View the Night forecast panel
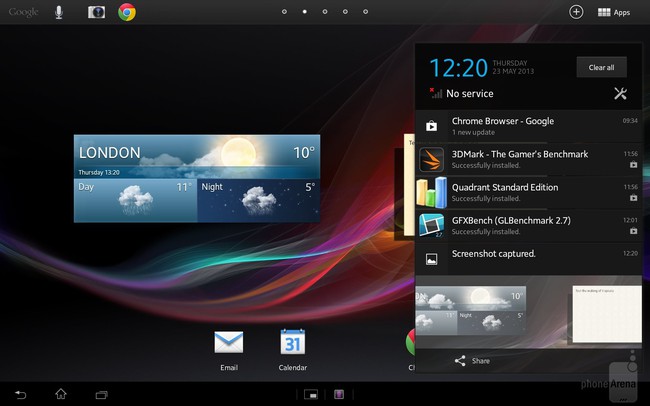Image resolution: width=650 pixels, height=406 pixels. 259,200
